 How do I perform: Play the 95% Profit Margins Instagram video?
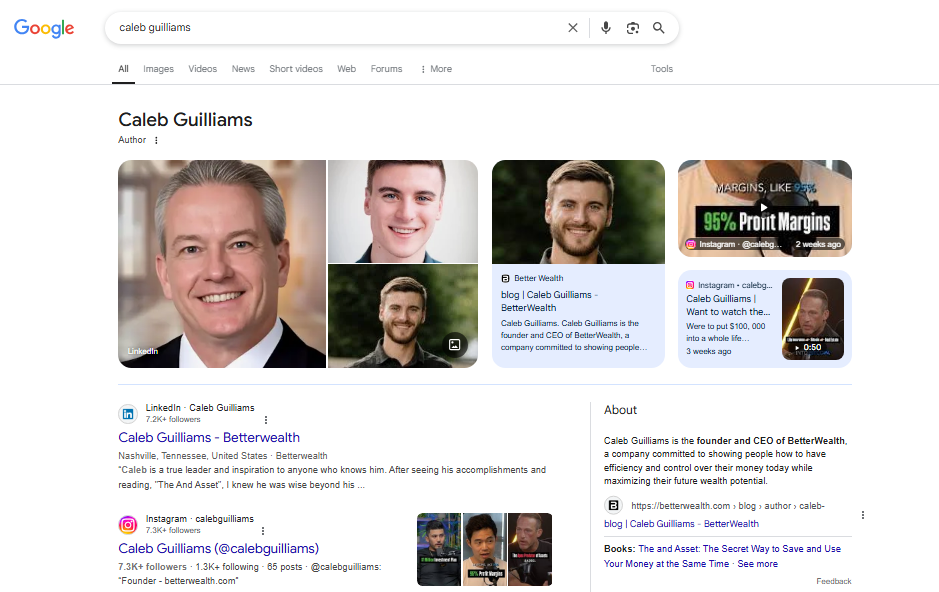(765, 208)
